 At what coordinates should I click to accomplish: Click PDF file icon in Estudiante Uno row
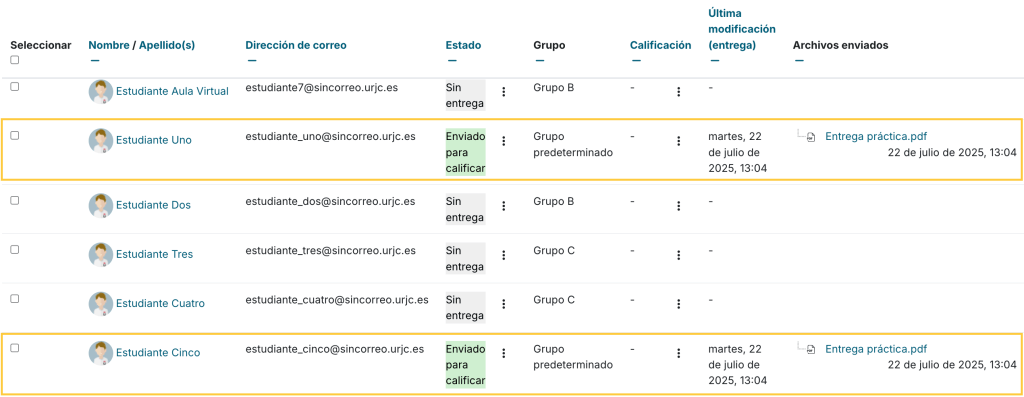click(811, 137)
